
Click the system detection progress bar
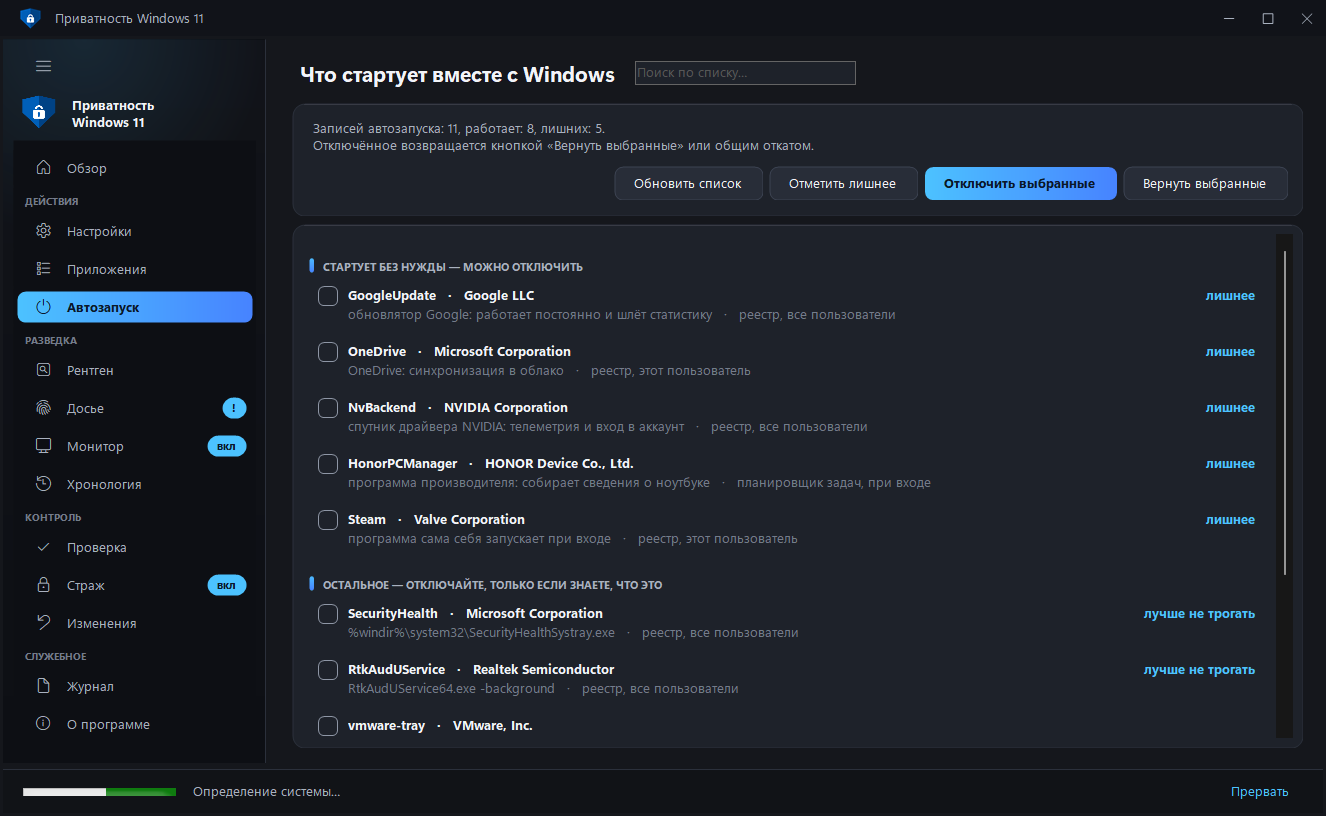[99, 792]
